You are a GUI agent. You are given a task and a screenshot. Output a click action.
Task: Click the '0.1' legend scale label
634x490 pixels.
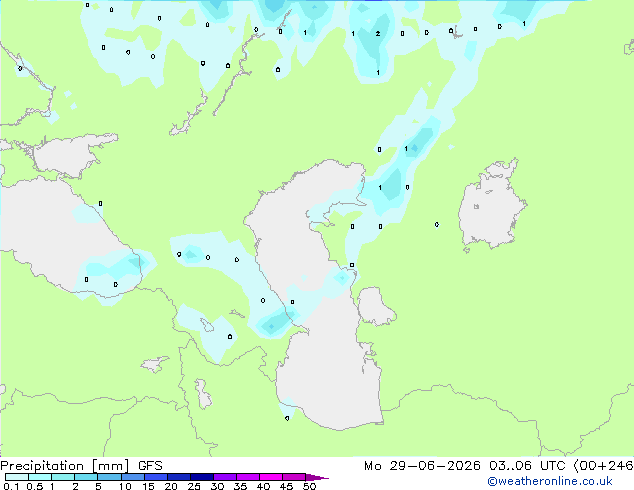point(11,486)
